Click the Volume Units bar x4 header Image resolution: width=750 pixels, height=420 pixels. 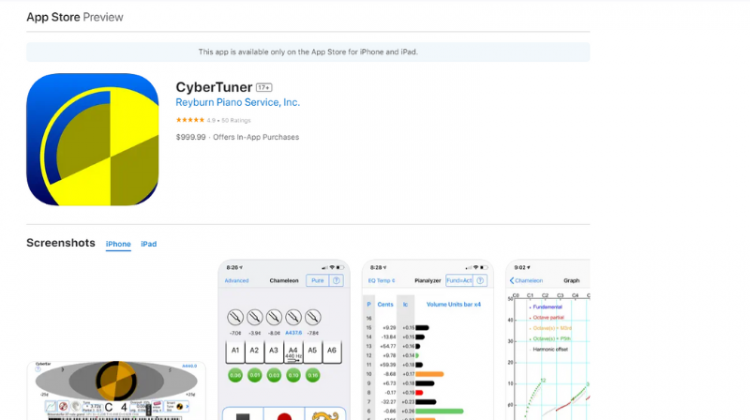(x=453, y=305)
